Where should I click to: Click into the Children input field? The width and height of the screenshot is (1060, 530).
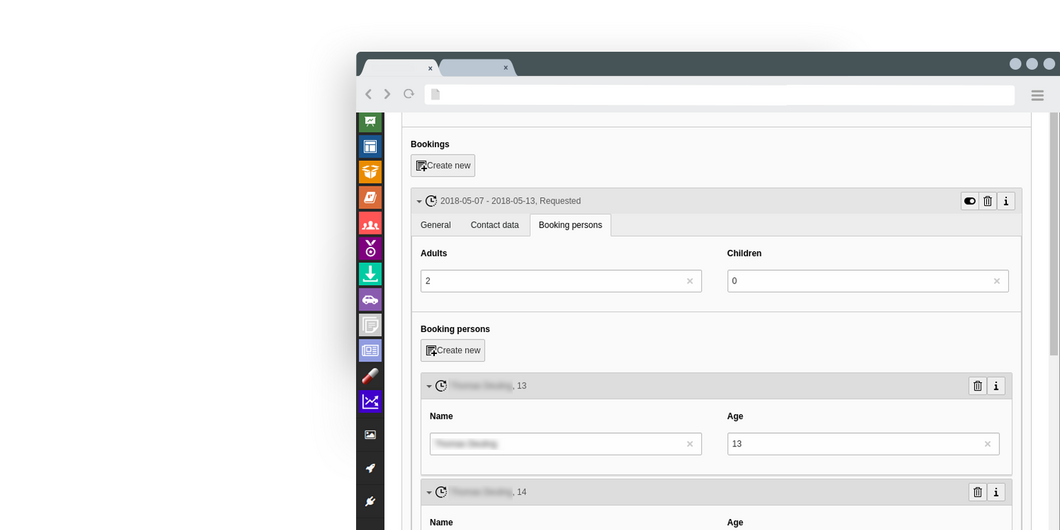tap(868, 281)
